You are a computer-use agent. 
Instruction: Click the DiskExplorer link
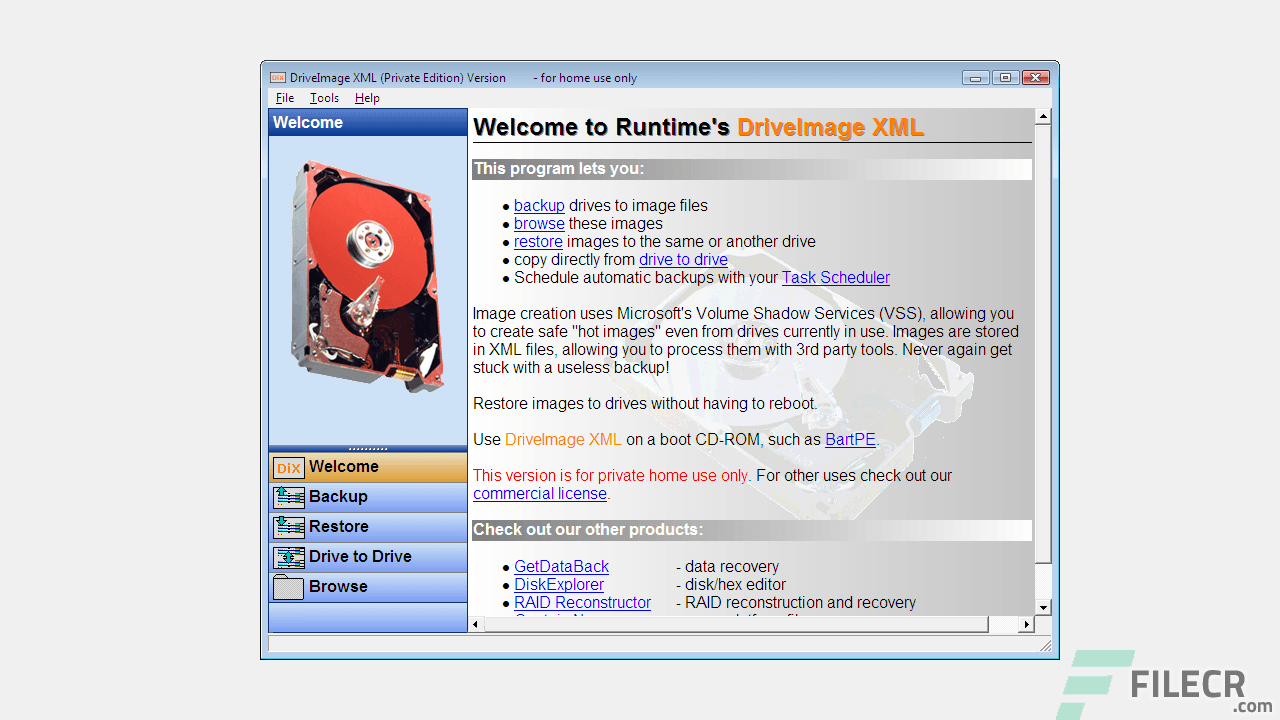(559, 584)
